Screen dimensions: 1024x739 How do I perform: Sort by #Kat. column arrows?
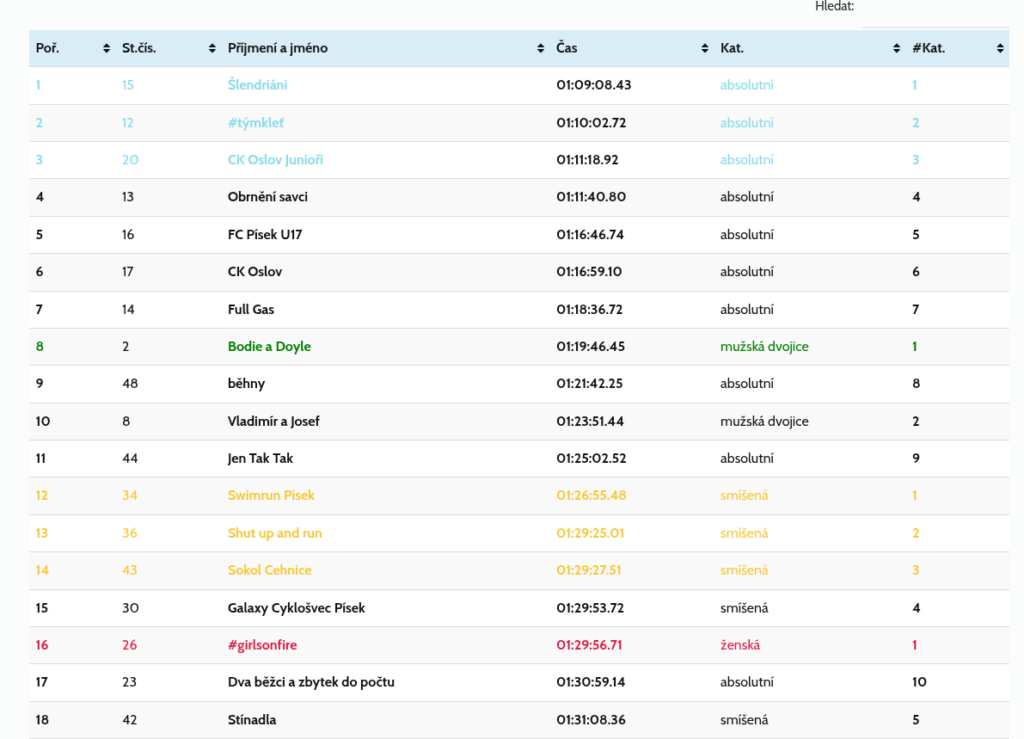click(1000, 48)
